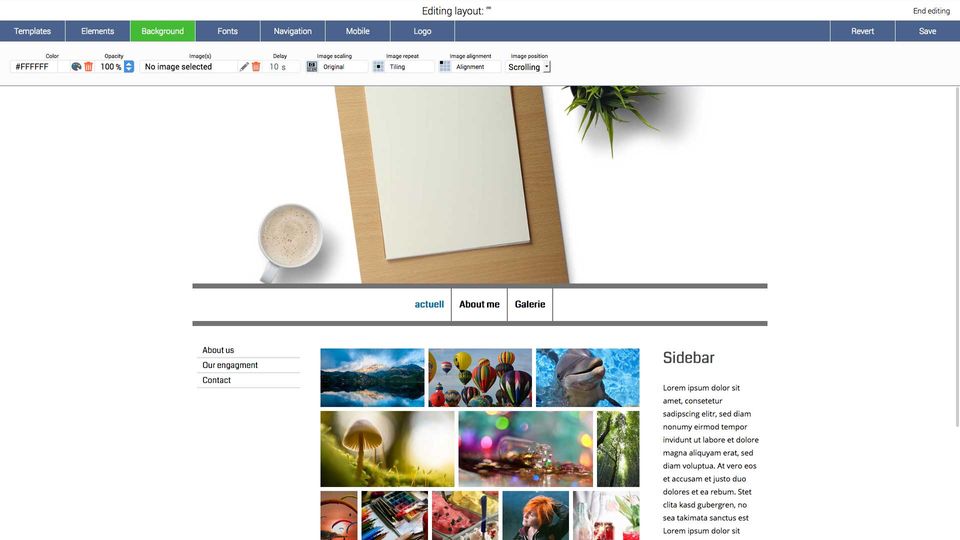Click the #FFFFFF color hex field
The width and height of the screenshot is (960, 540).
tap(35, 67)
